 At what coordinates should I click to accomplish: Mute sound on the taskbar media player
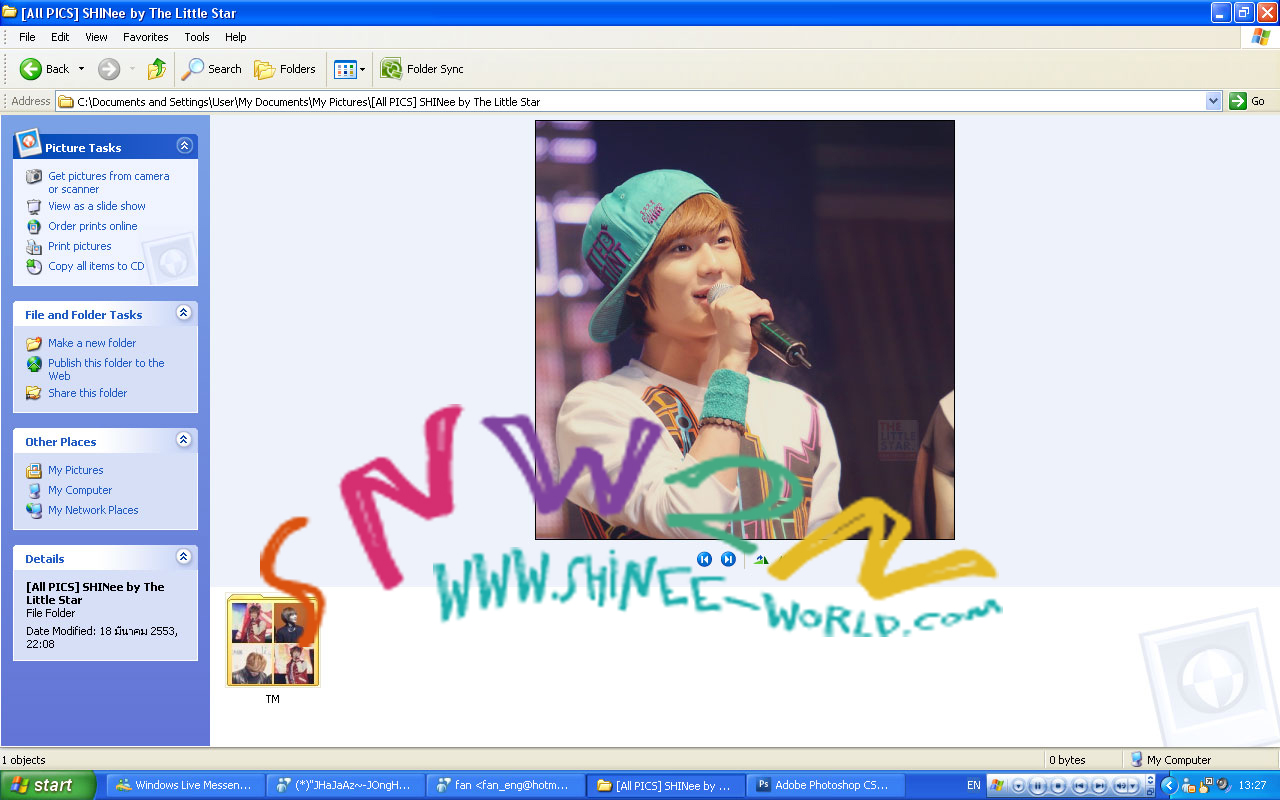pyautogui.click(x=1121, y=786)
